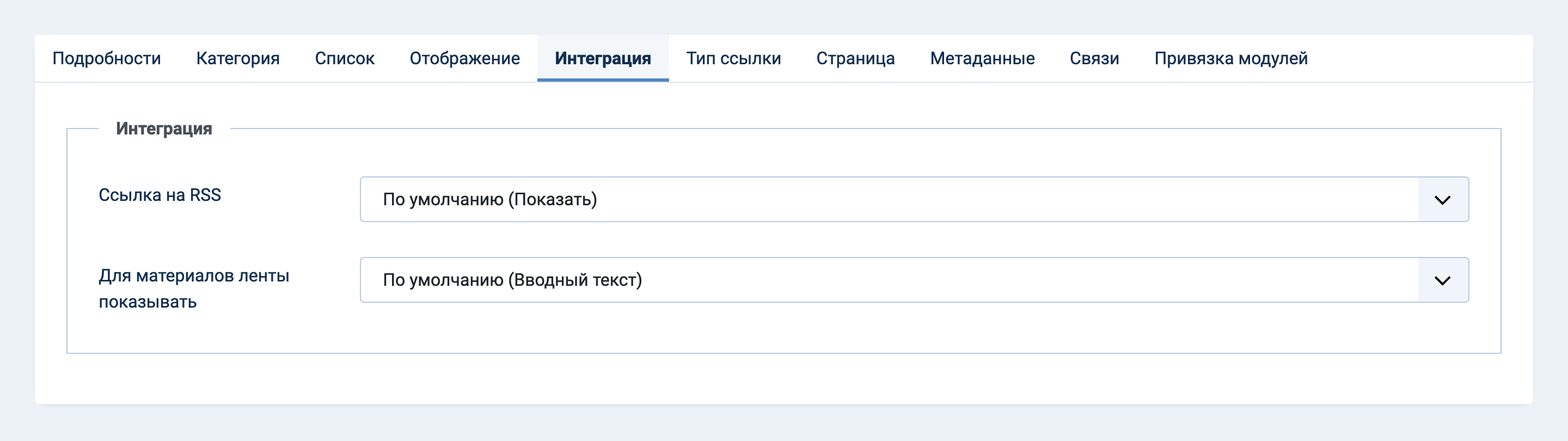Show the Метаданные tab
This screenshot has width=1568, height=441.
click(982, 58)
